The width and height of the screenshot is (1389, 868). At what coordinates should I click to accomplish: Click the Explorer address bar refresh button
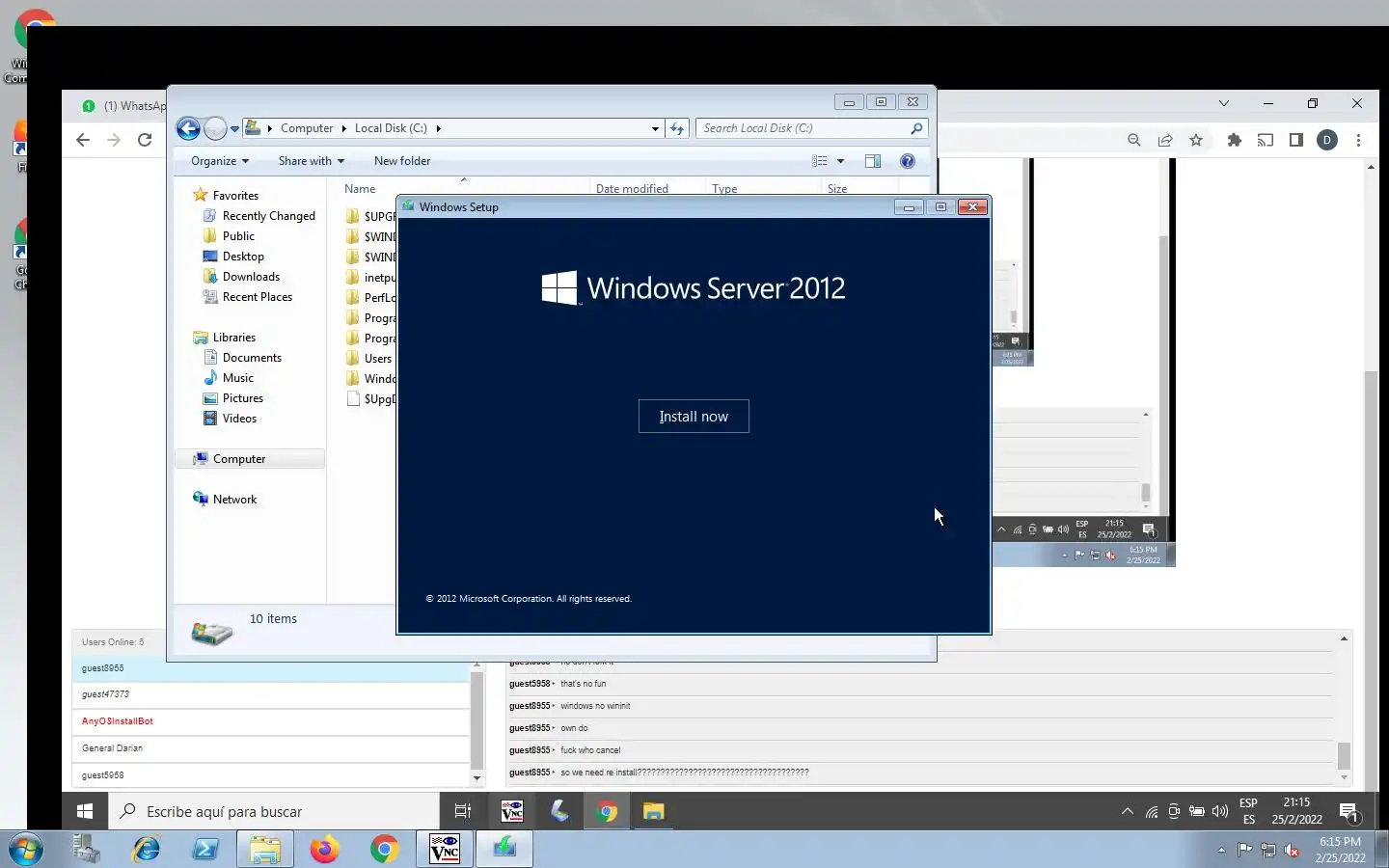[x=677, y=128]
